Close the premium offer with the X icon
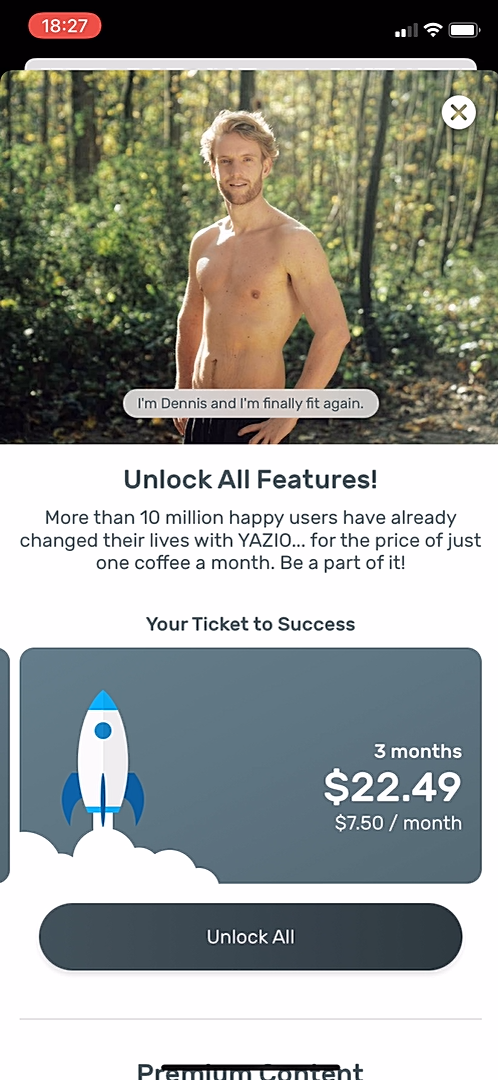This screenshot has height=1080, width=498. [x=459, y=112]
